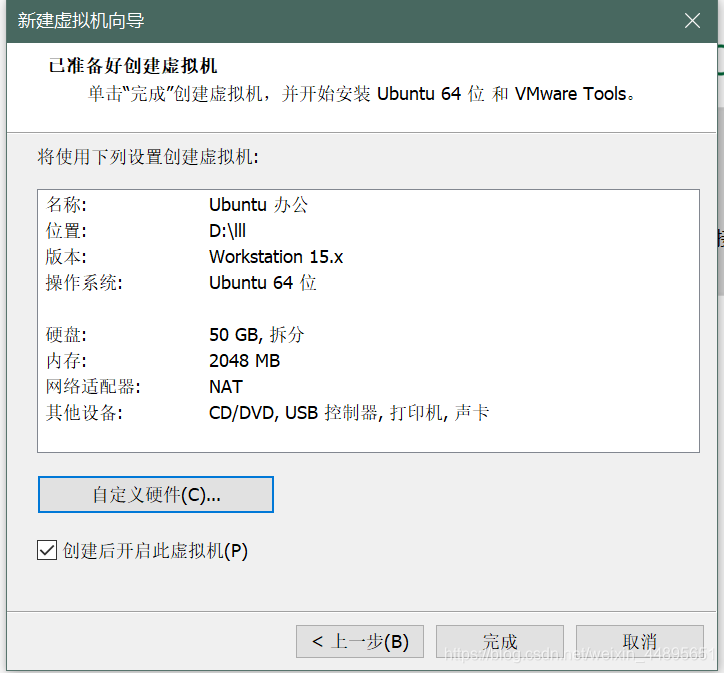This screenshot has width=724, height=673.
Task: Go back with < 上一步(B) button
Action: [360, 642]
